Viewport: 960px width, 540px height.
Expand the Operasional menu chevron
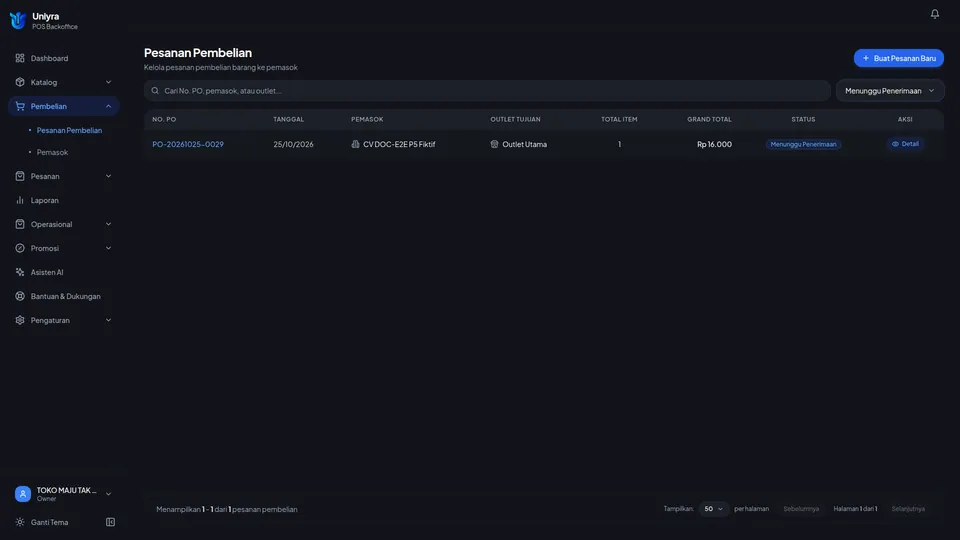tap(108, 224)
